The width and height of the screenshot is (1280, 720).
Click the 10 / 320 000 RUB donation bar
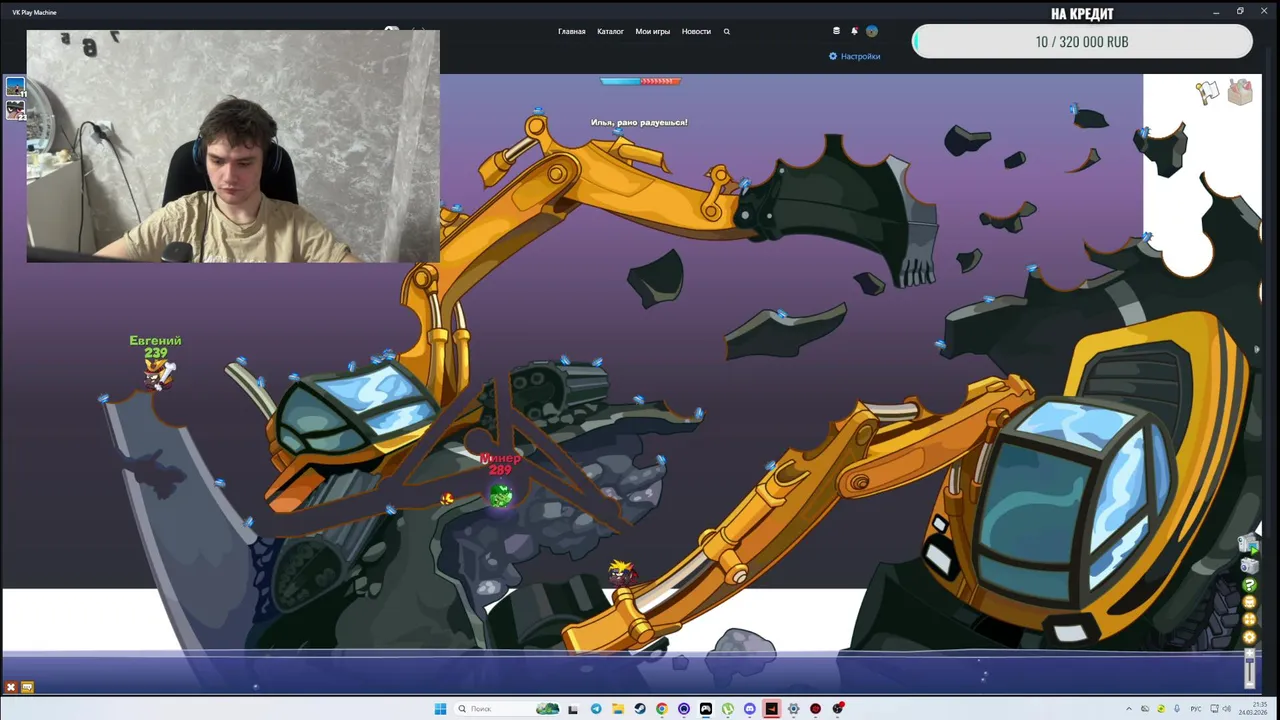(1082, 42)
